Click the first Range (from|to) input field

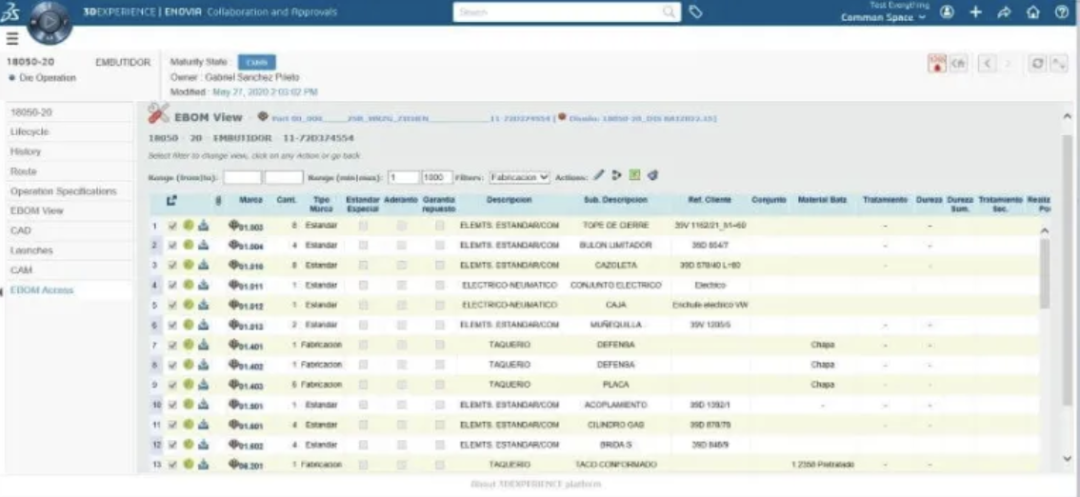pos(242,177)
